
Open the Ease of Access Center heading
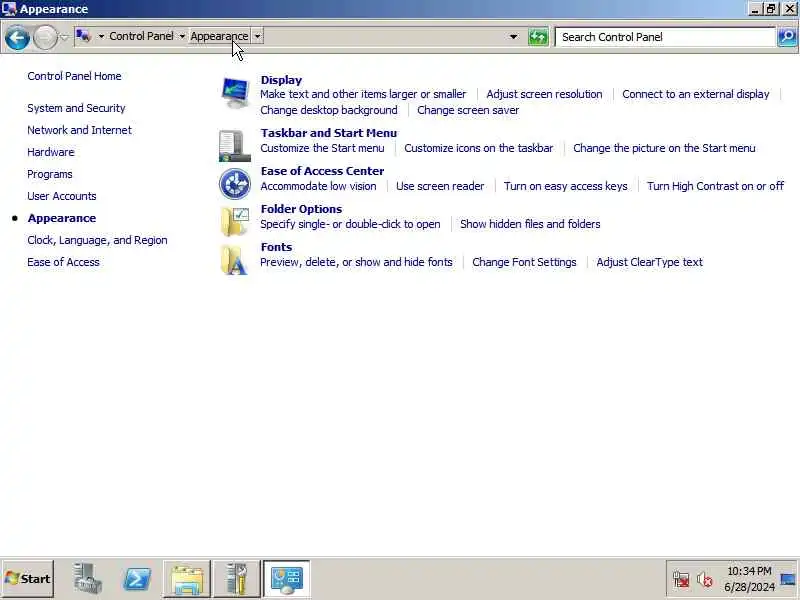coord(322,171)
